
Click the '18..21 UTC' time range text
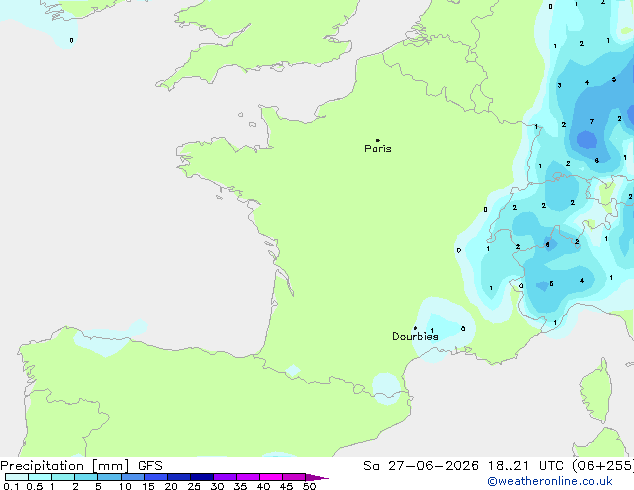tap(528, 466)
